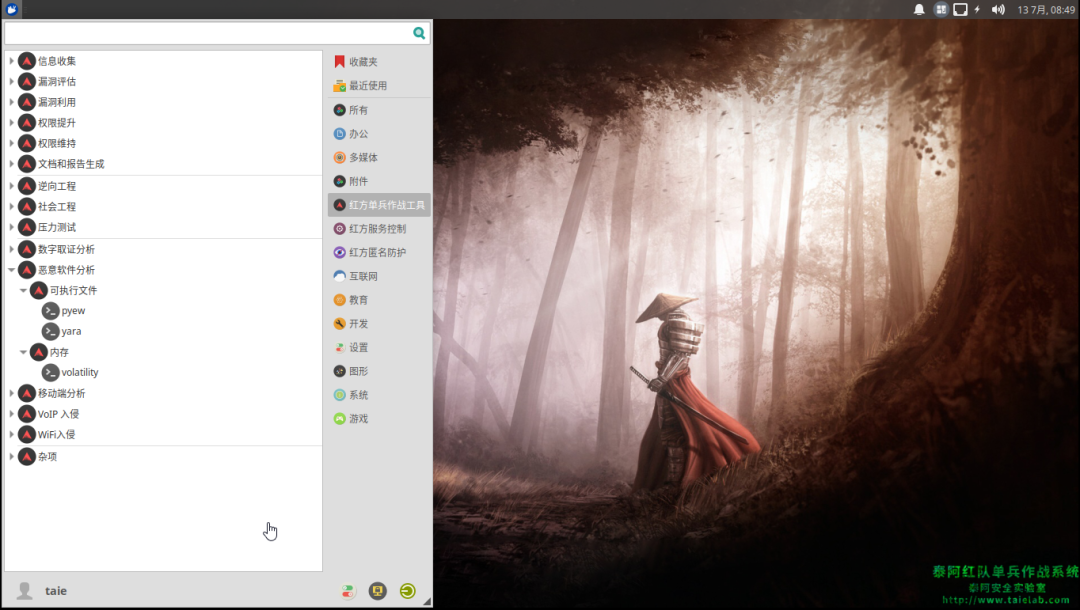
Task: Click the 社会工程 category icon
Action: click(27, 207)
